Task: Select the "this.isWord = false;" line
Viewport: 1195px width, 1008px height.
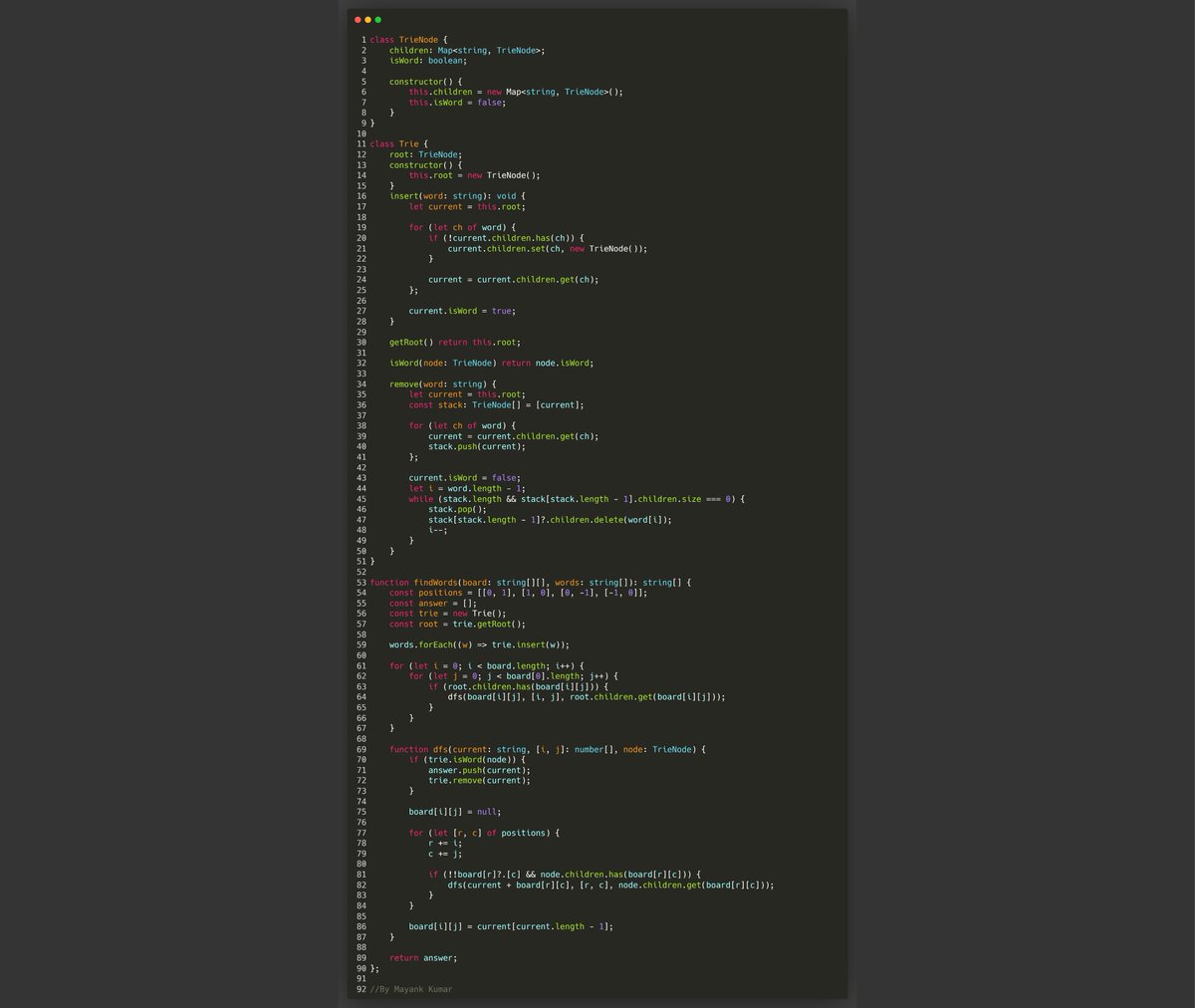Action: (x=457, y=103)
